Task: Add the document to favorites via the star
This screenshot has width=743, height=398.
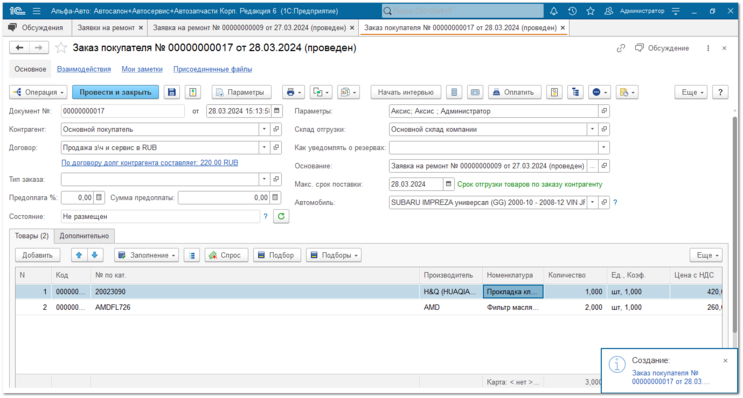Action: click(61, 48)
